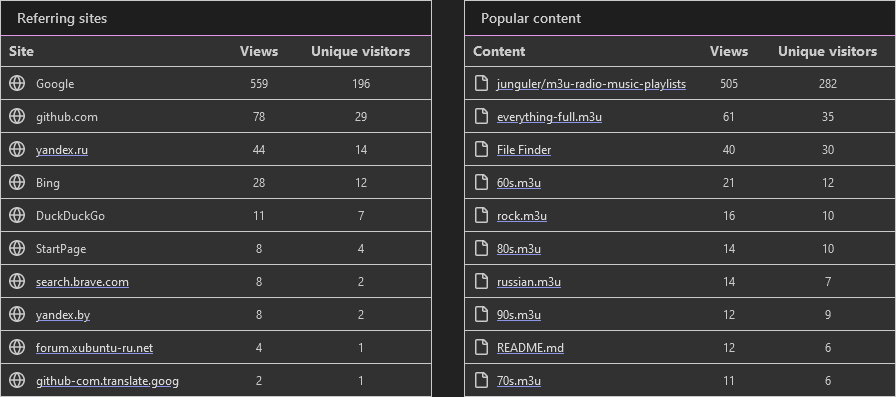Open the yandex.by referrer link

pos(63,315)
